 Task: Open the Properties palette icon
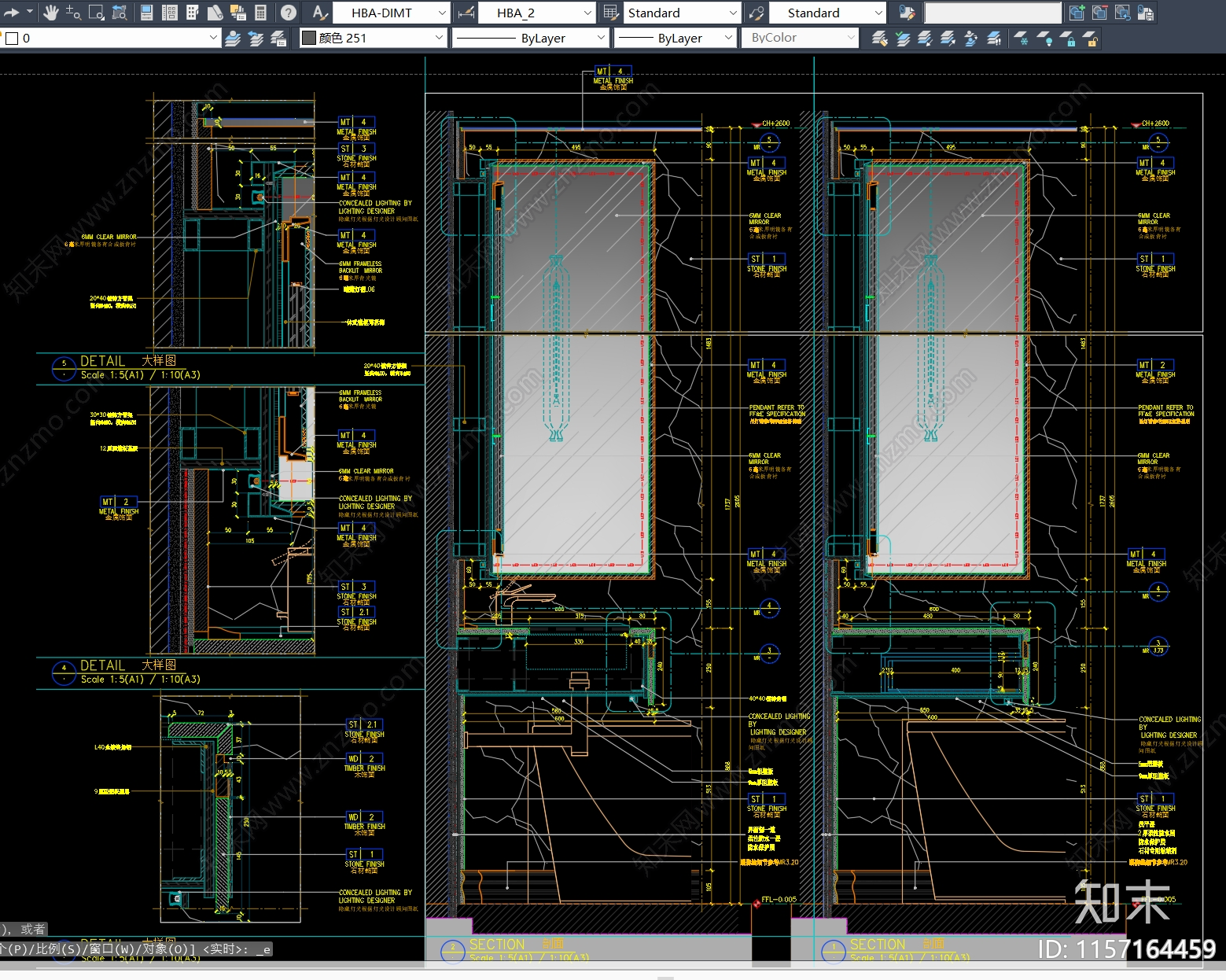pos(146,13)
